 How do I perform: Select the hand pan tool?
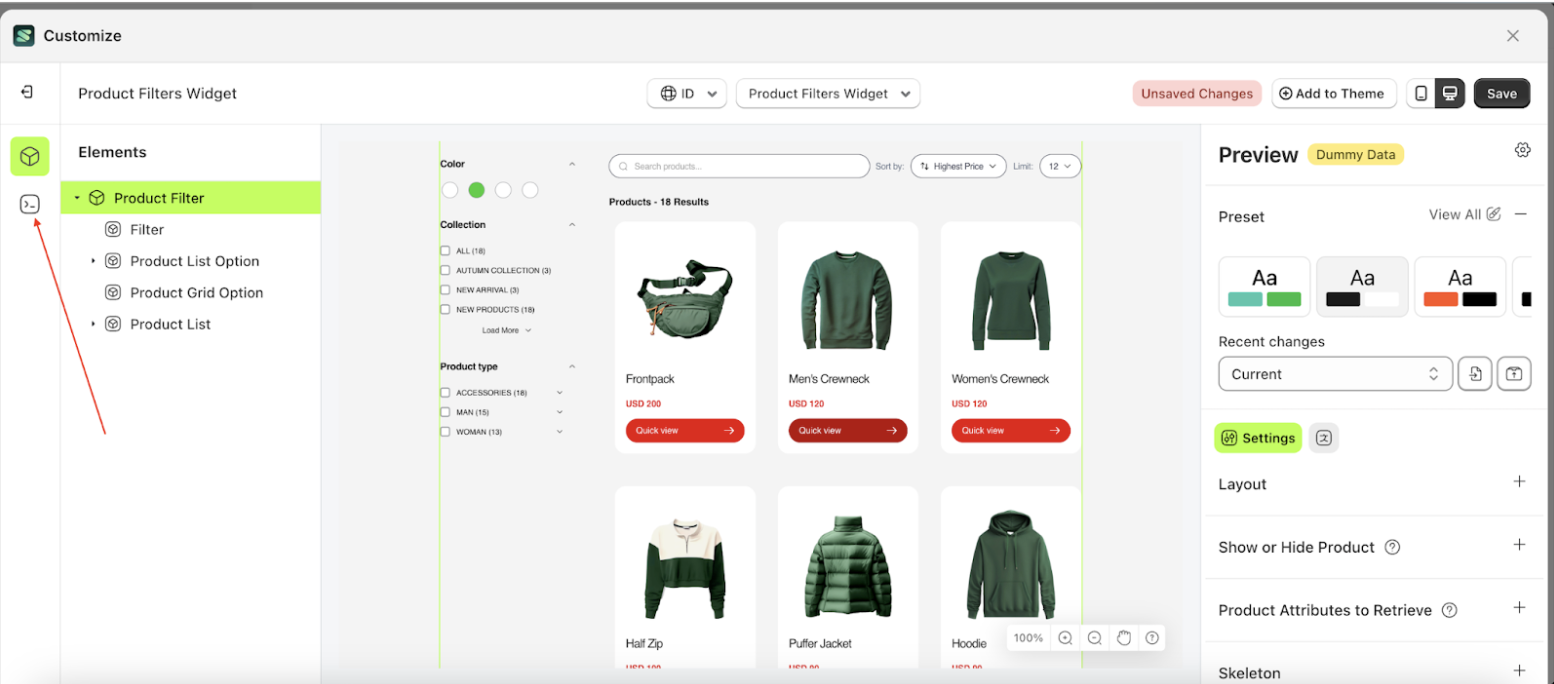pyautogui.click(x=1123, y=638)
